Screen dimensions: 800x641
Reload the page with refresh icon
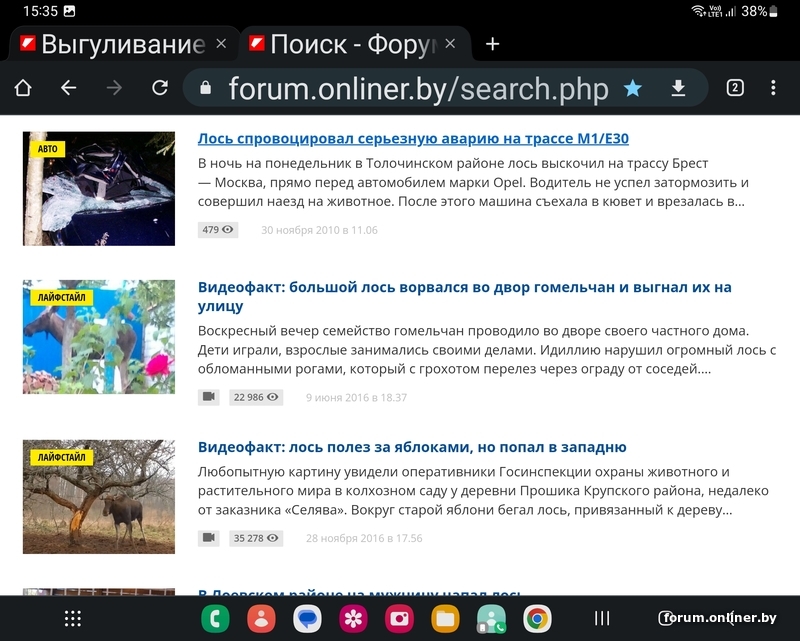pos(160,88)
